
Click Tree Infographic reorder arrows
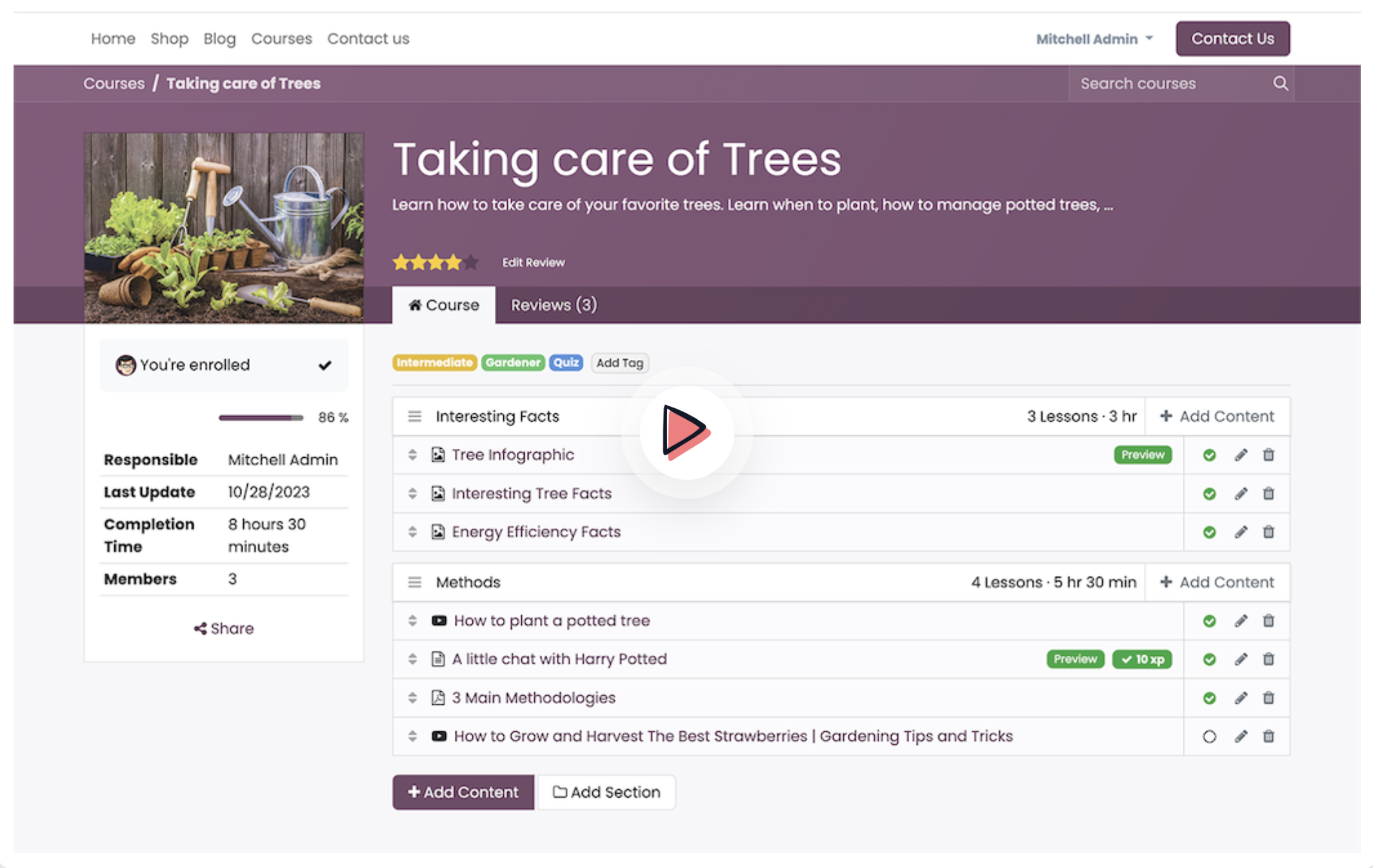pos(412,455)
